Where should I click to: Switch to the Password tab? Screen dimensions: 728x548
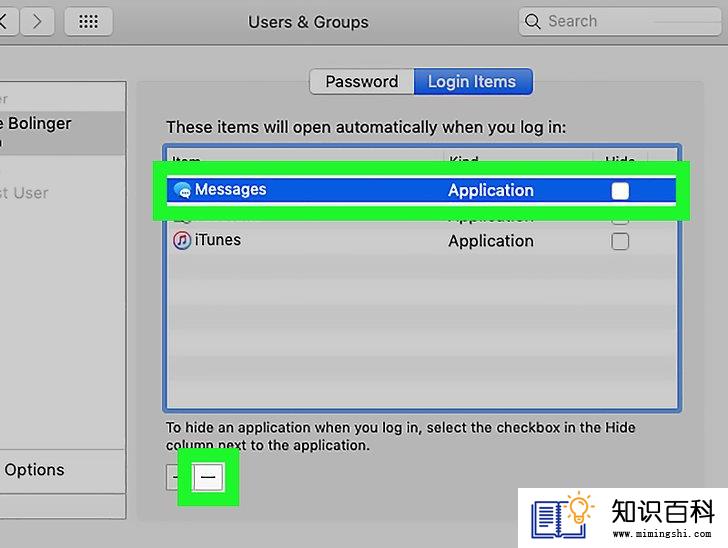[x=362, y=81]
